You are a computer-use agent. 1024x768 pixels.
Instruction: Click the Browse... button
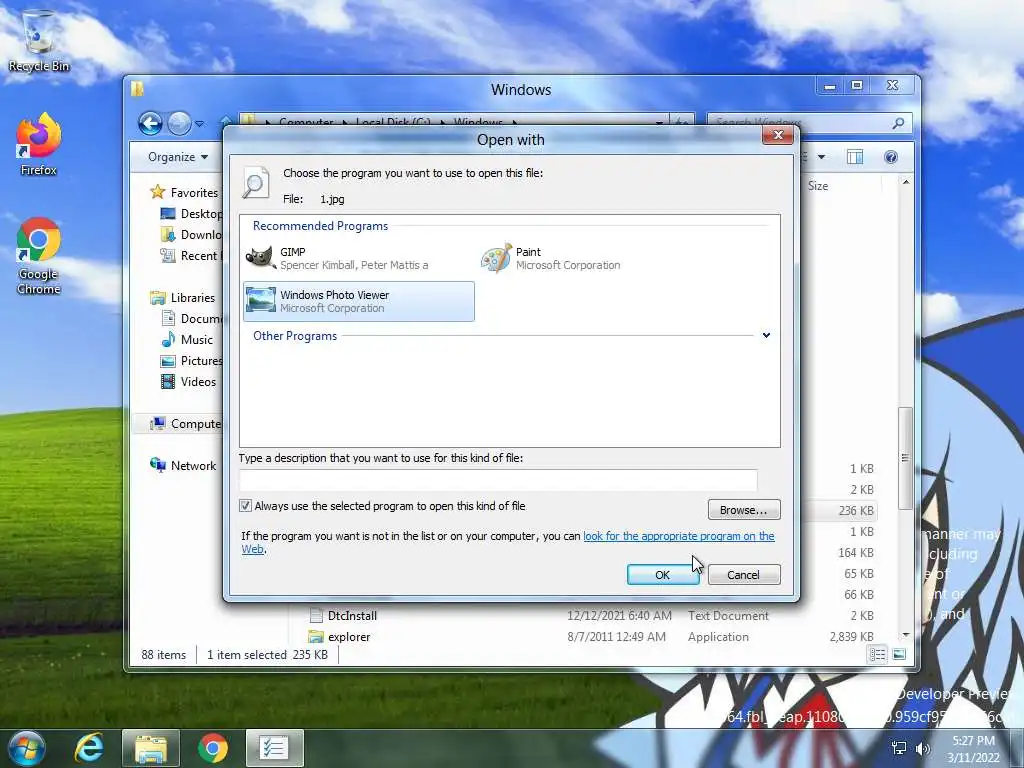[744, 509]
